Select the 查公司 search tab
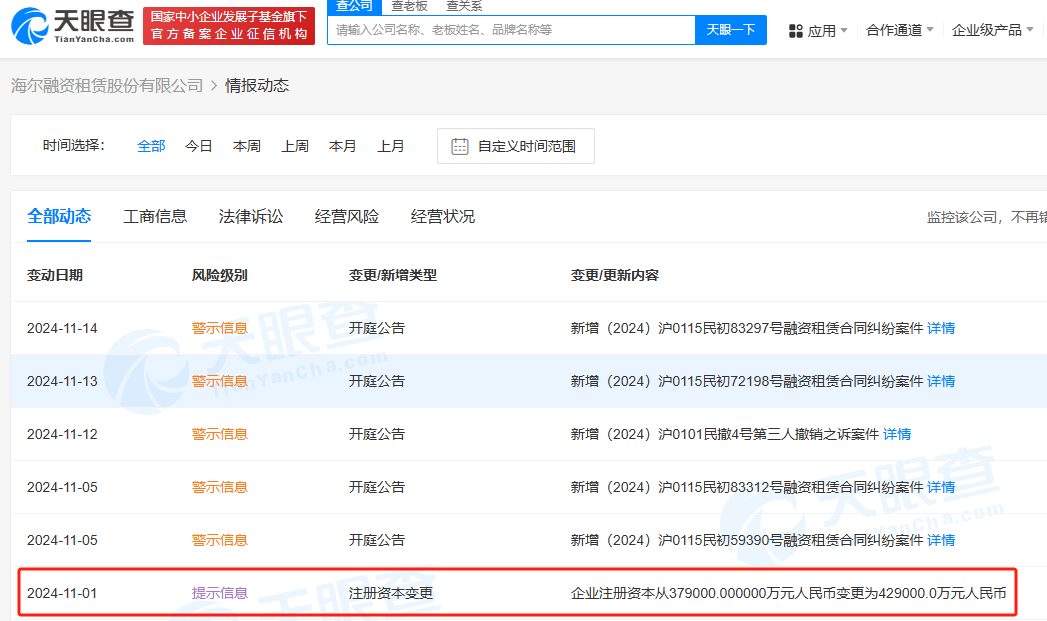This screenshot has width=1047, height=621. click(x=354, y=7)
